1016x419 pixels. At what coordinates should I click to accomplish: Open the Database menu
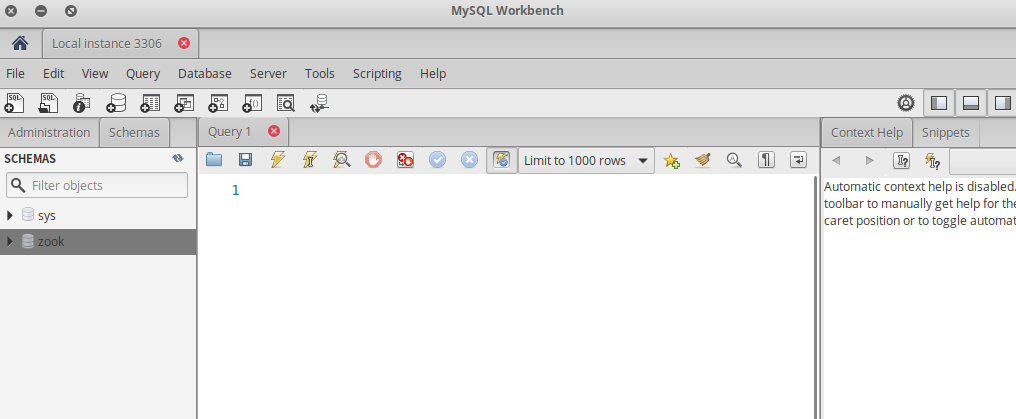click(205, 73)
